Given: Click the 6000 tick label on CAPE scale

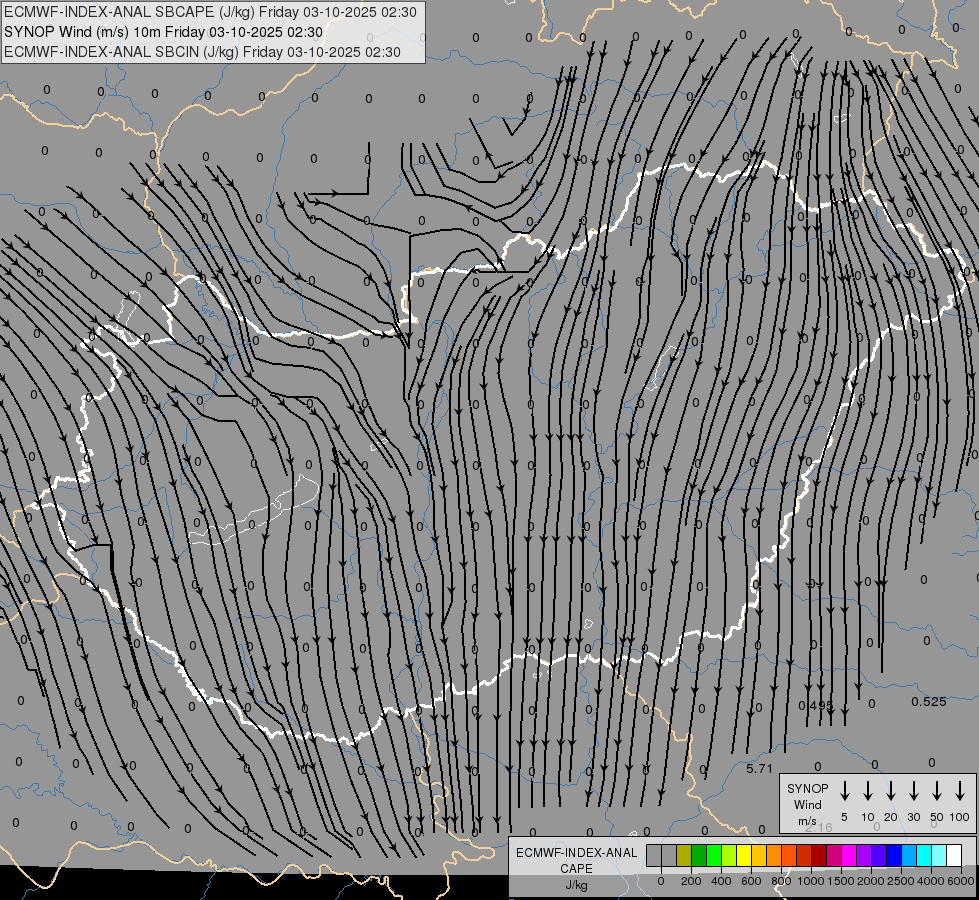Looking at the screenshot, I should (961, 881).
